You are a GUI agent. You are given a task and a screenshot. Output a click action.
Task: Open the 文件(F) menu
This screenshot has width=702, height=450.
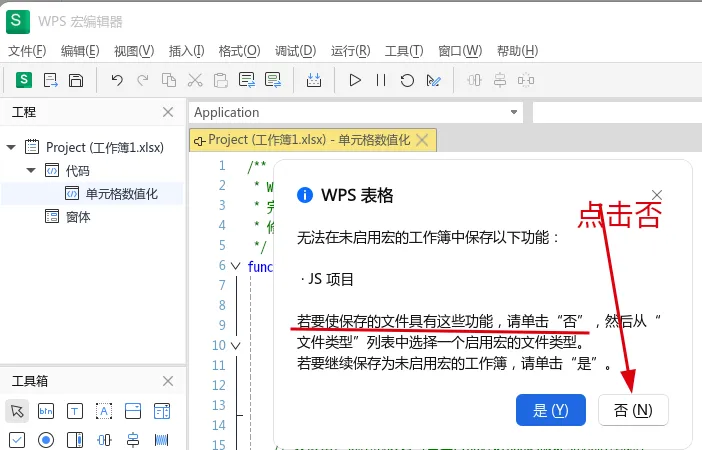pos(27,51)
